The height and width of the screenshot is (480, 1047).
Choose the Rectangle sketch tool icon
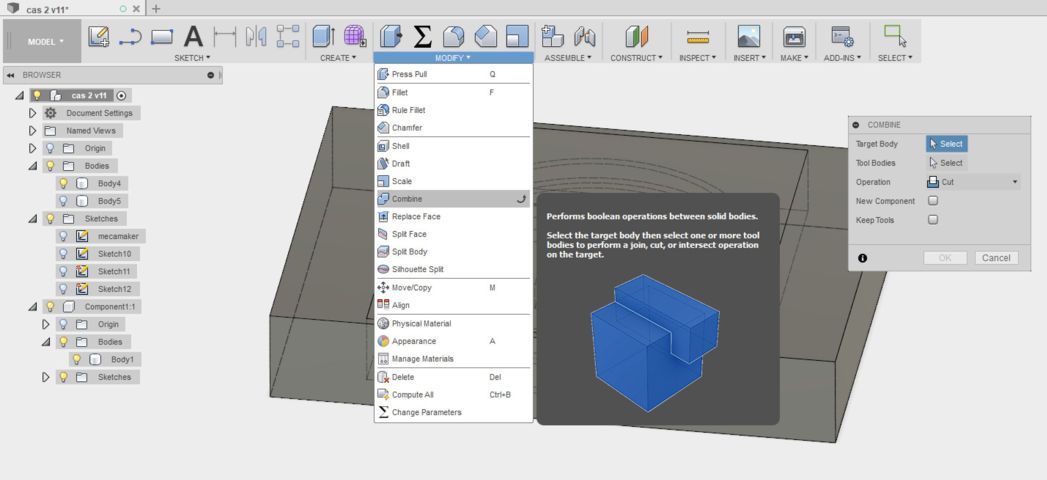(162, 36)
